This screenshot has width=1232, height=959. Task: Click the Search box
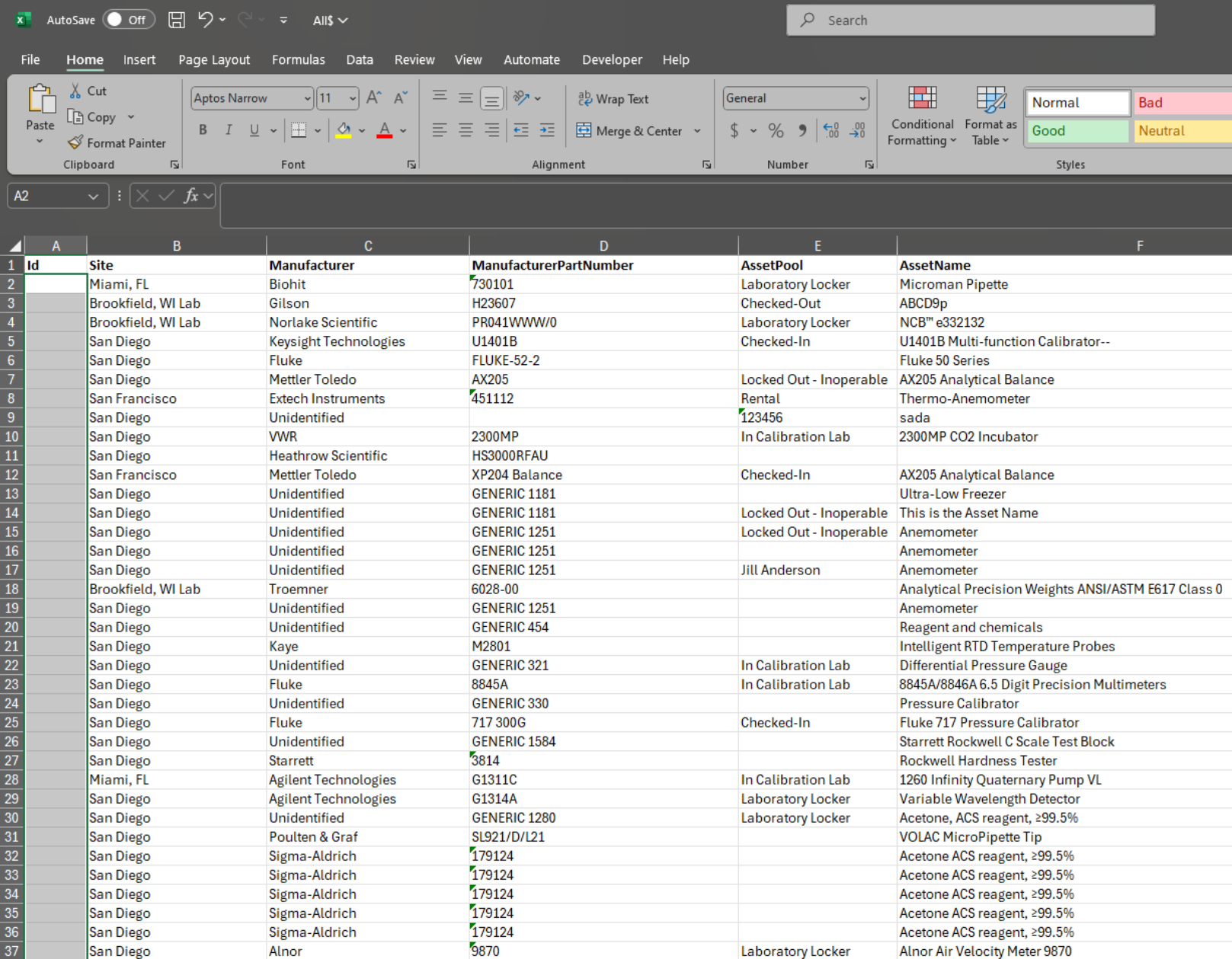point(971,21)
